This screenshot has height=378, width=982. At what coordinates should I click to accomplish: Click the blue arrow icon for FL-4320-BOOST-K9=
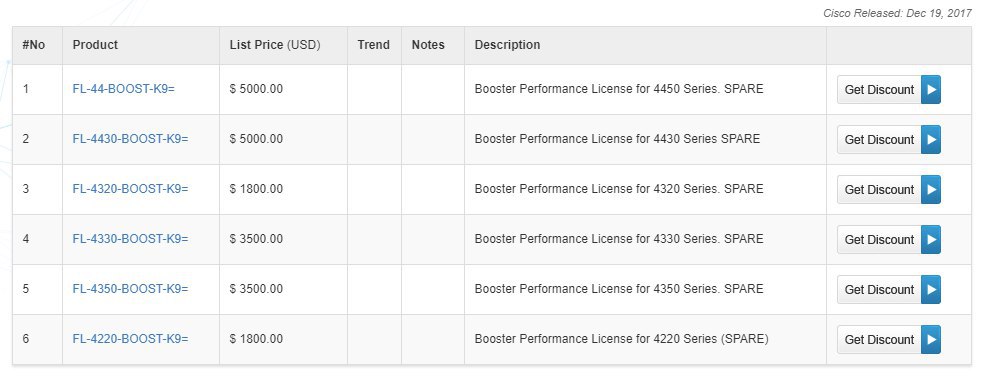[x=931, y=190]
